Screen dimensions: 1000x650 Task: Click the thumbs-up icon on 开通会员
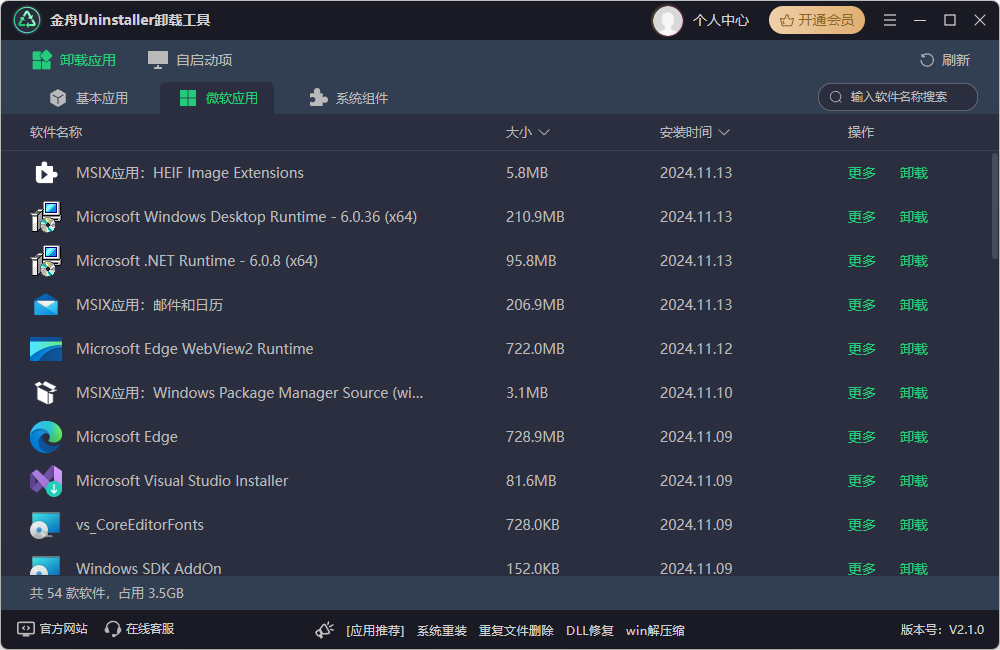[787, 20]
